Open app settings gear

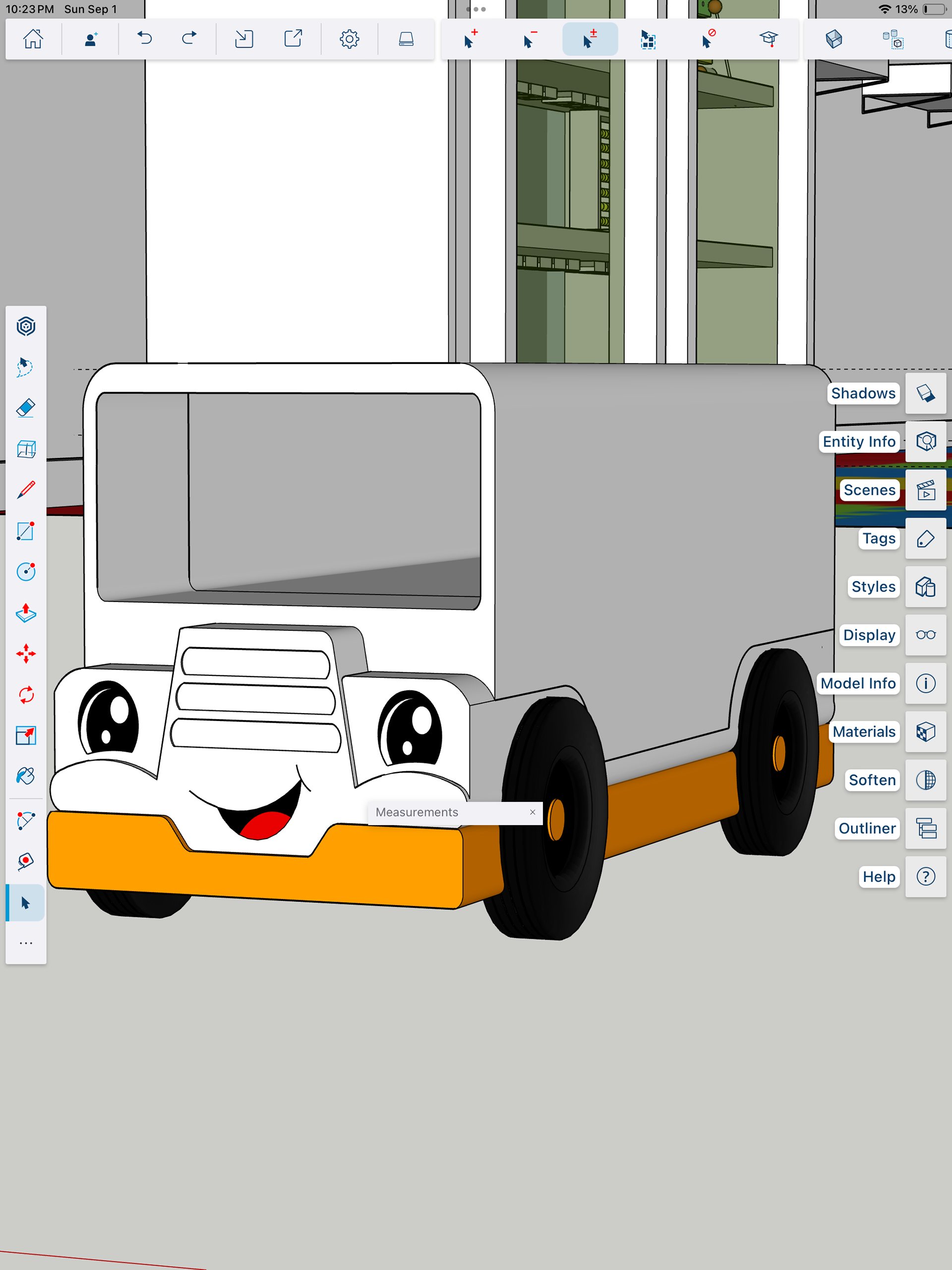coord(349,39)
